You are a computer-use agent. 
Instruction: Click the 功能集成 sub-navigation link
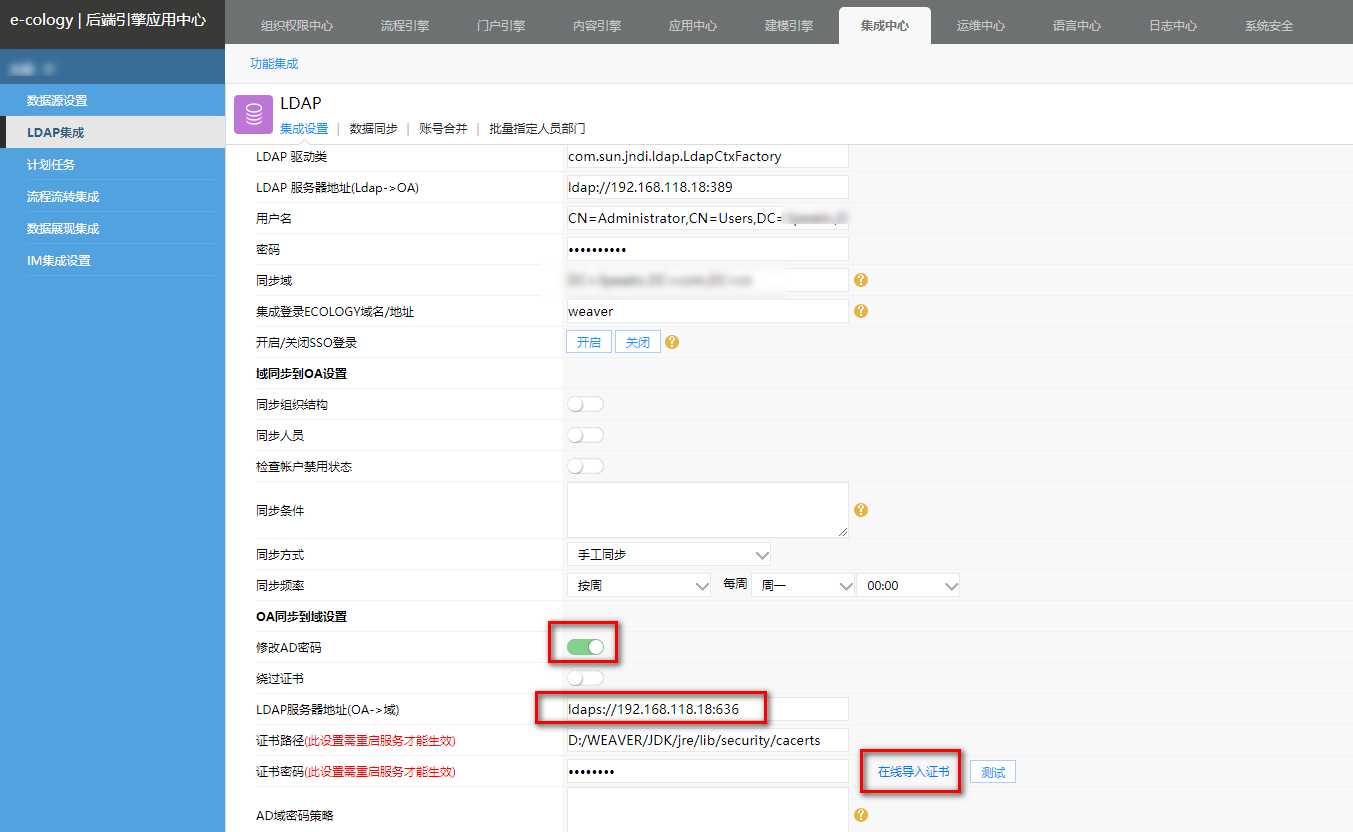(274, 63)
